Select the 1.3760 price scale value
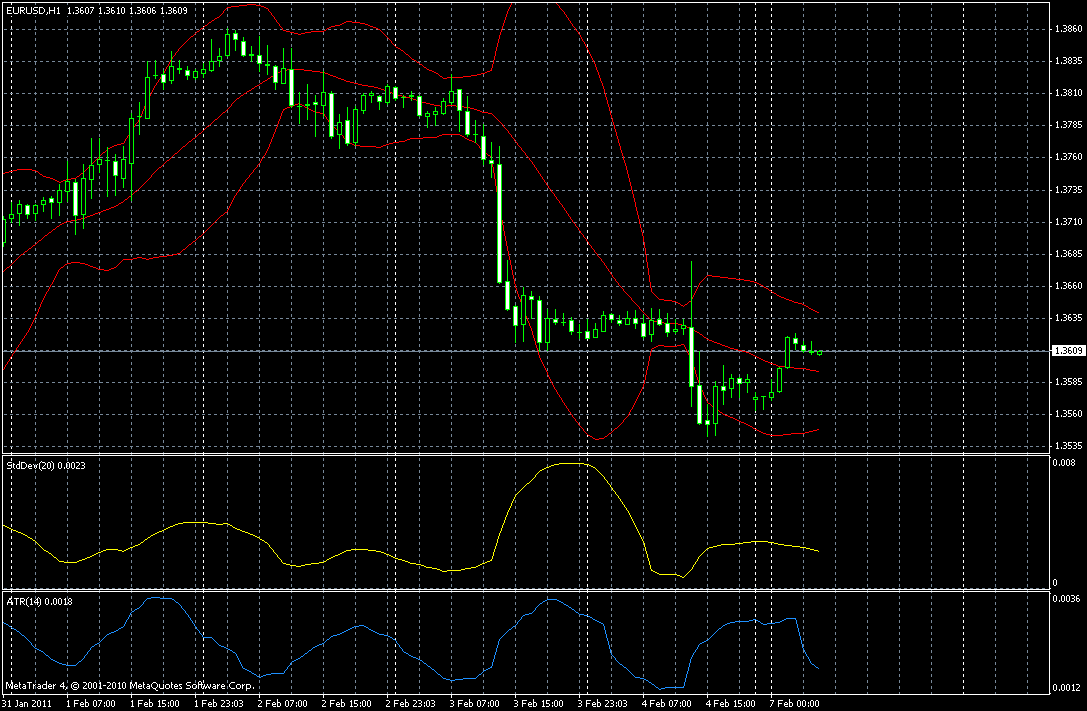Viewport: 1087px width, 711px height. pos(1068,157)
